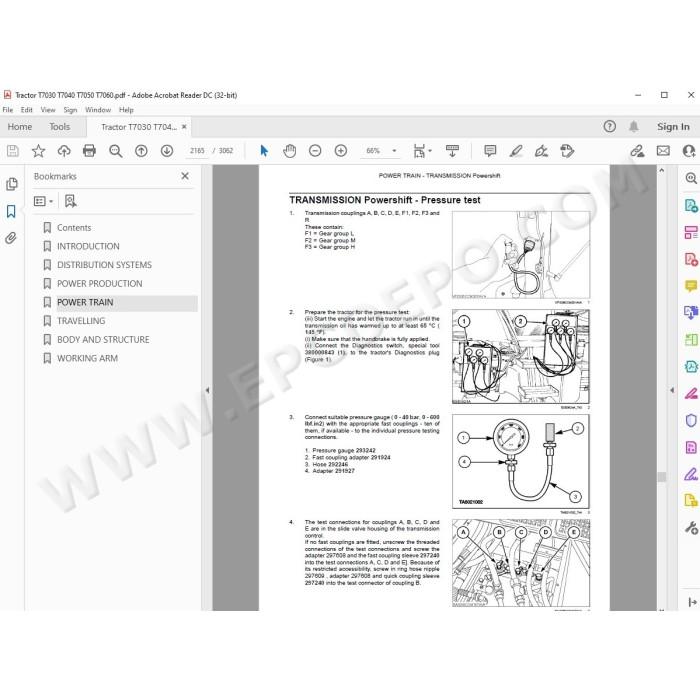
Task: Click the Save file icon
Action: (x=12, y=151)
